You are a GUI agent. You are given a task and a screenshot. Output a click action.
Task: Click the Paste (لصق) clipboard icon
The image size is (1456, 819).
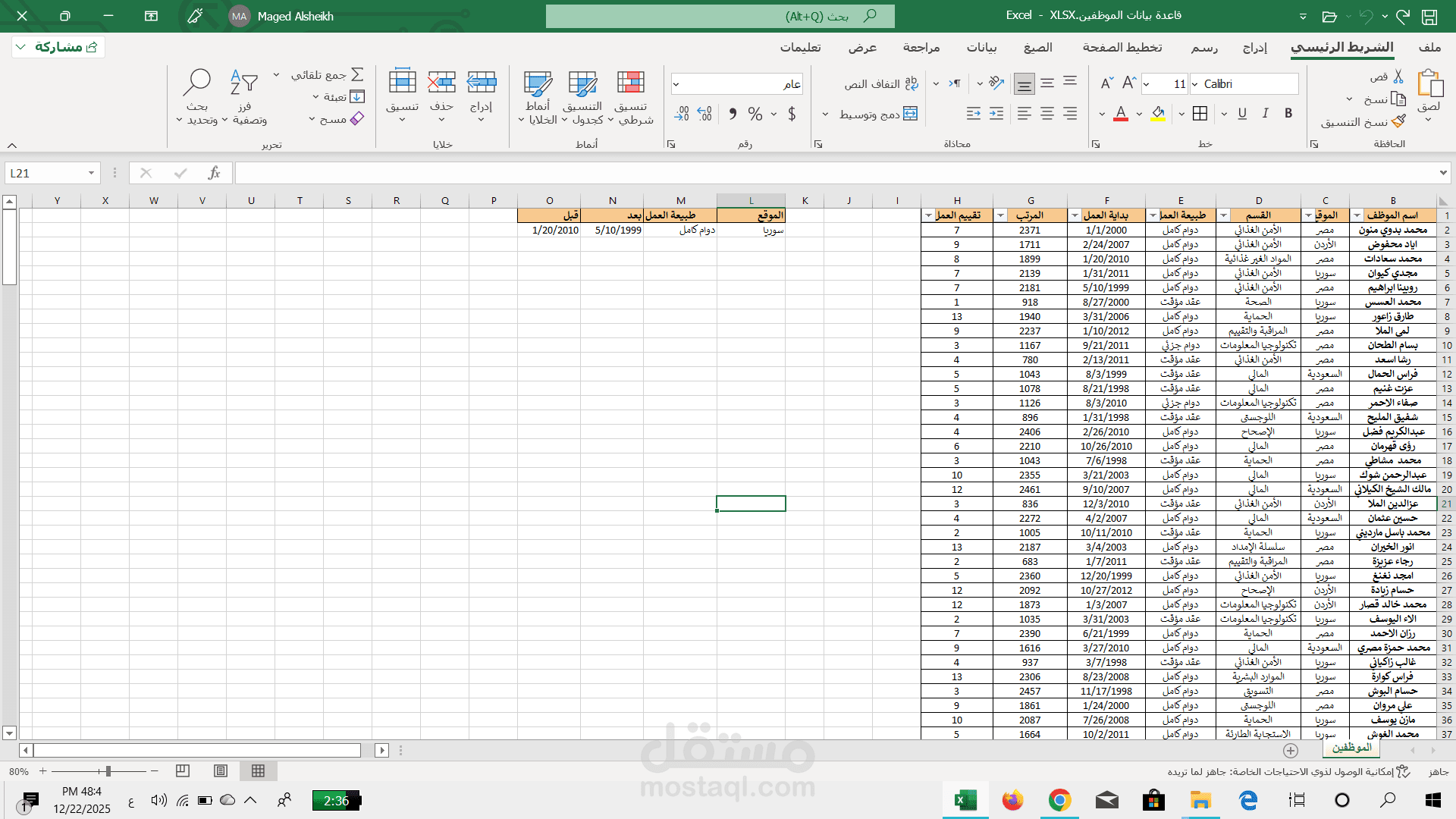point(1429,83)
